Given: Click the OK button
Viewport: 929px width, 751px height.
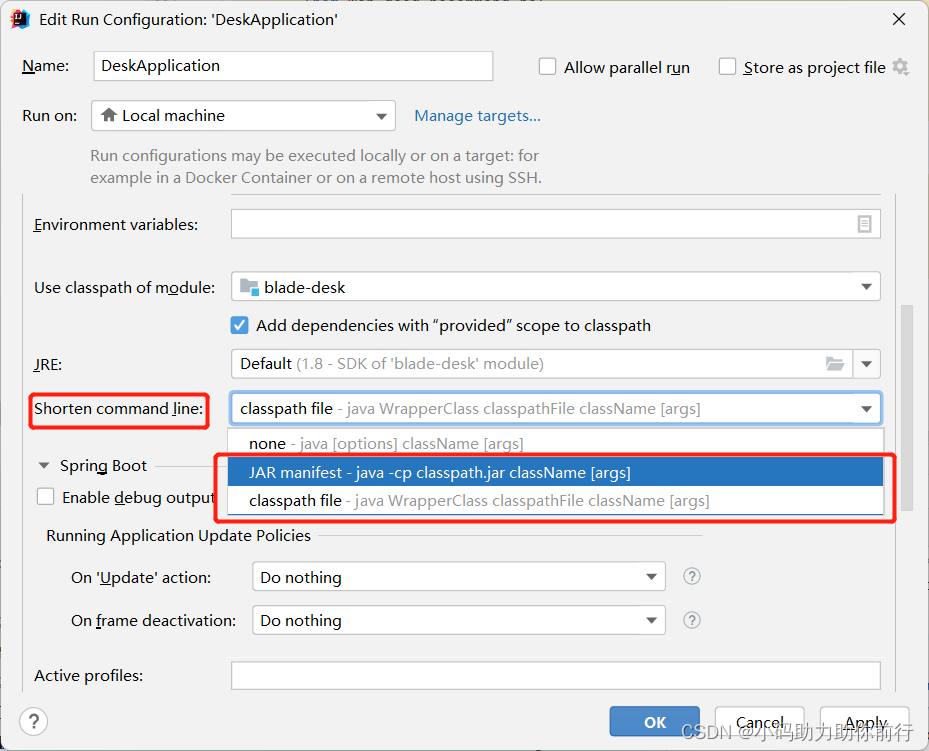Looking at the screenshot, I should click(655, 722).
